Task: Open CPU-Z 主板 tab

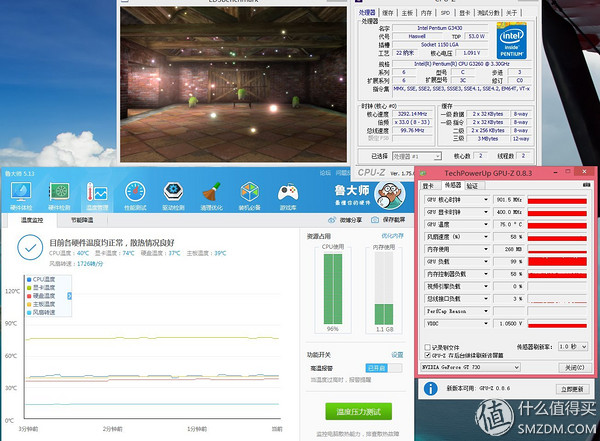Action: point(407,13)
